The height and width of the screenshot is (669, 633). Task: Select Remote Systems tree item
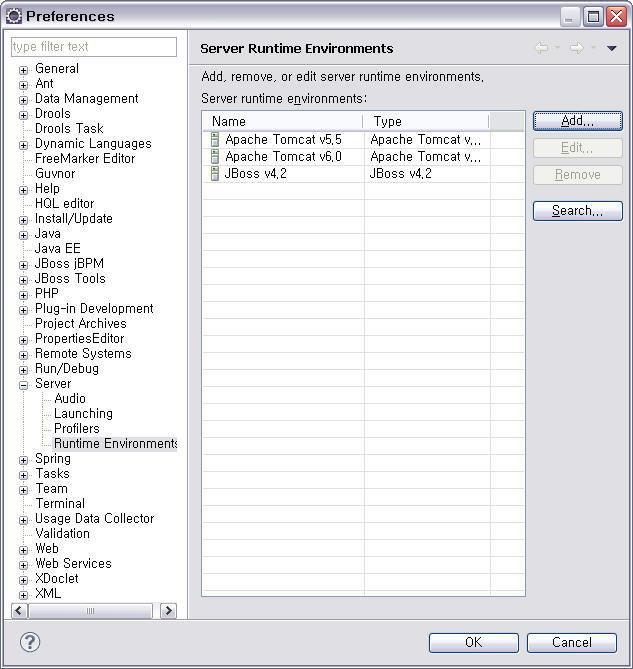tap(83, 353)
